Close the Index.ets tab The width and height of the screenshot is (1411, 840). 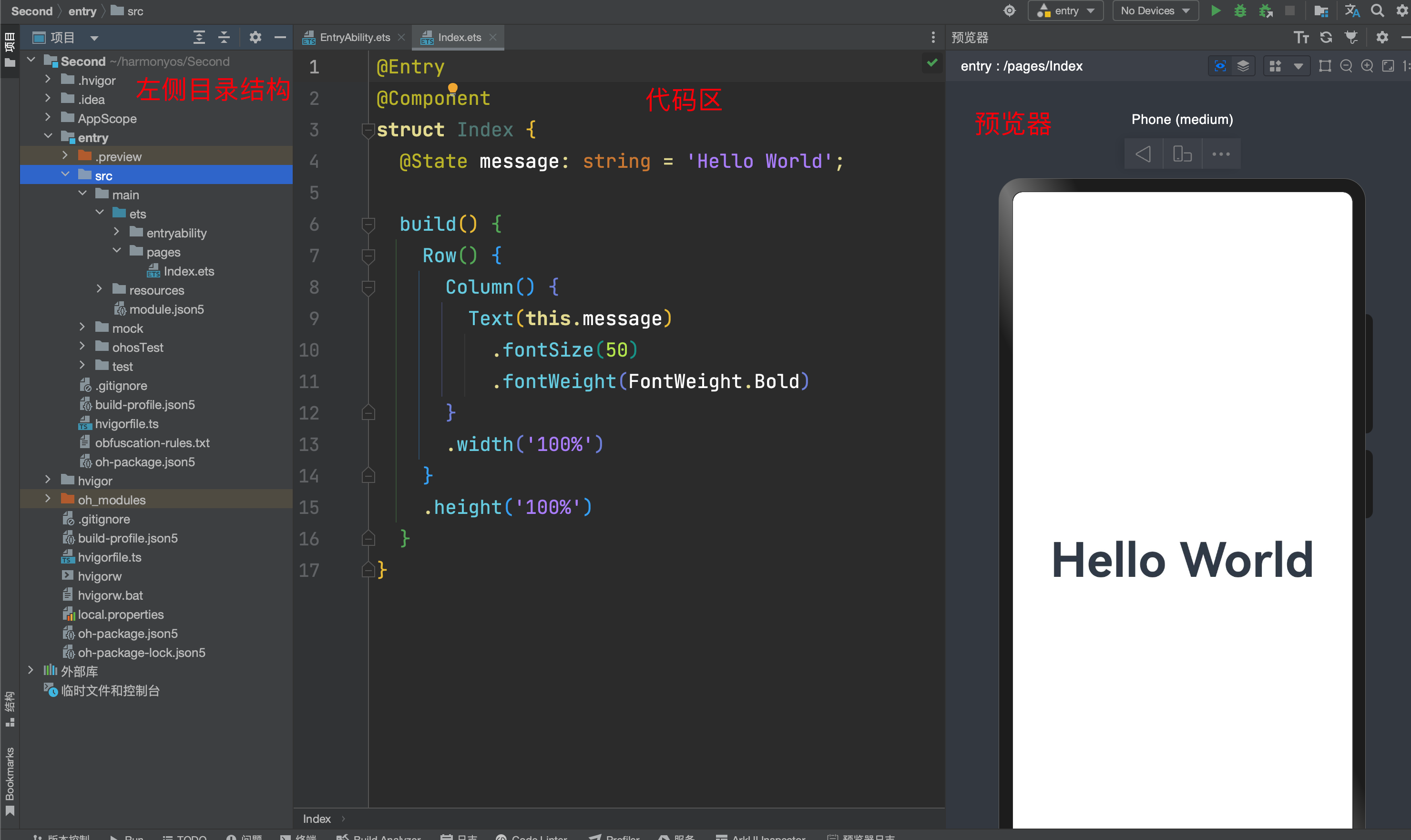[x=493, y=37]
